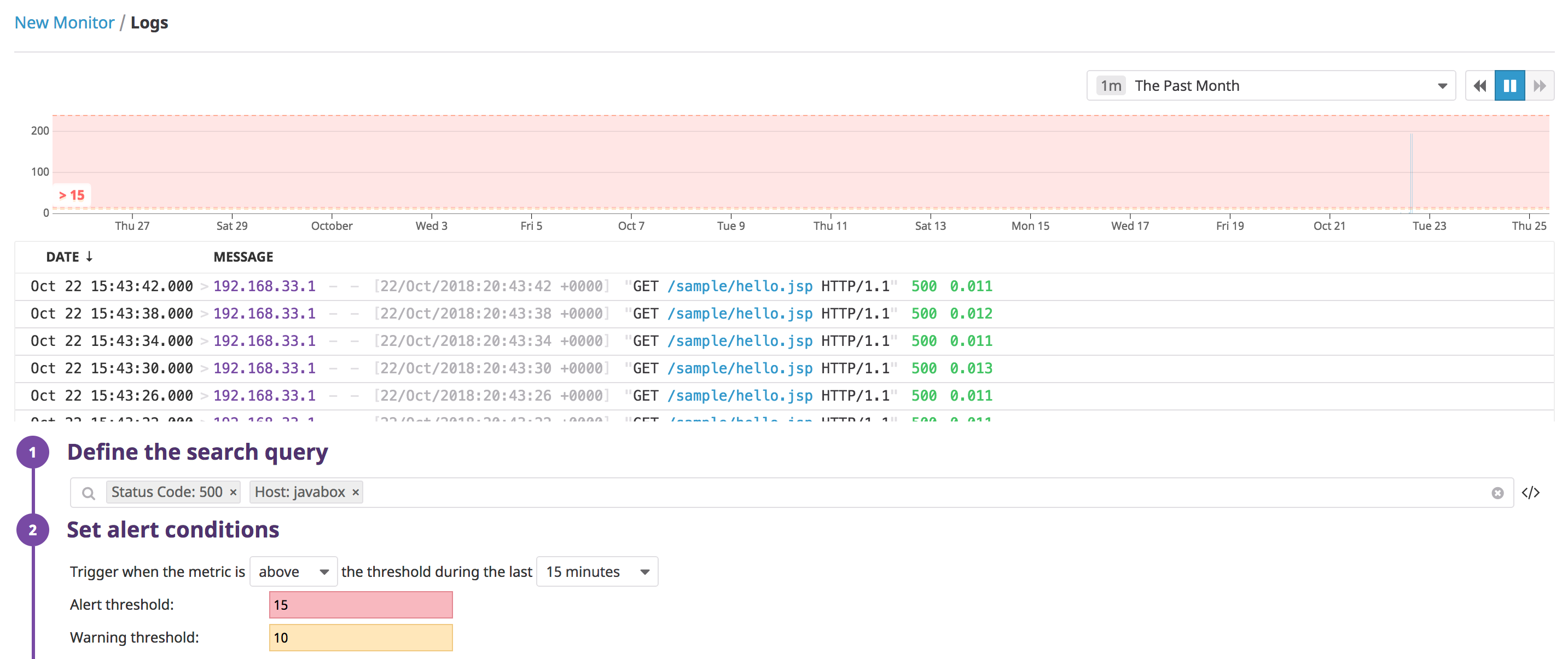Click inside the Warning threshold field
1568x659 pixels.
click(360, 637)
